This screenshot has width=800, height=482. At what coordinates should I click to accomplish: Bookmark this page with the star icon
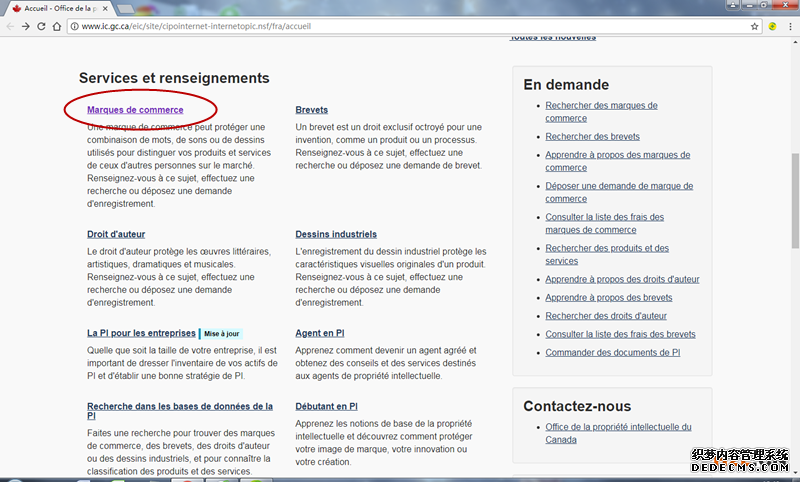(x=755, y=26)
